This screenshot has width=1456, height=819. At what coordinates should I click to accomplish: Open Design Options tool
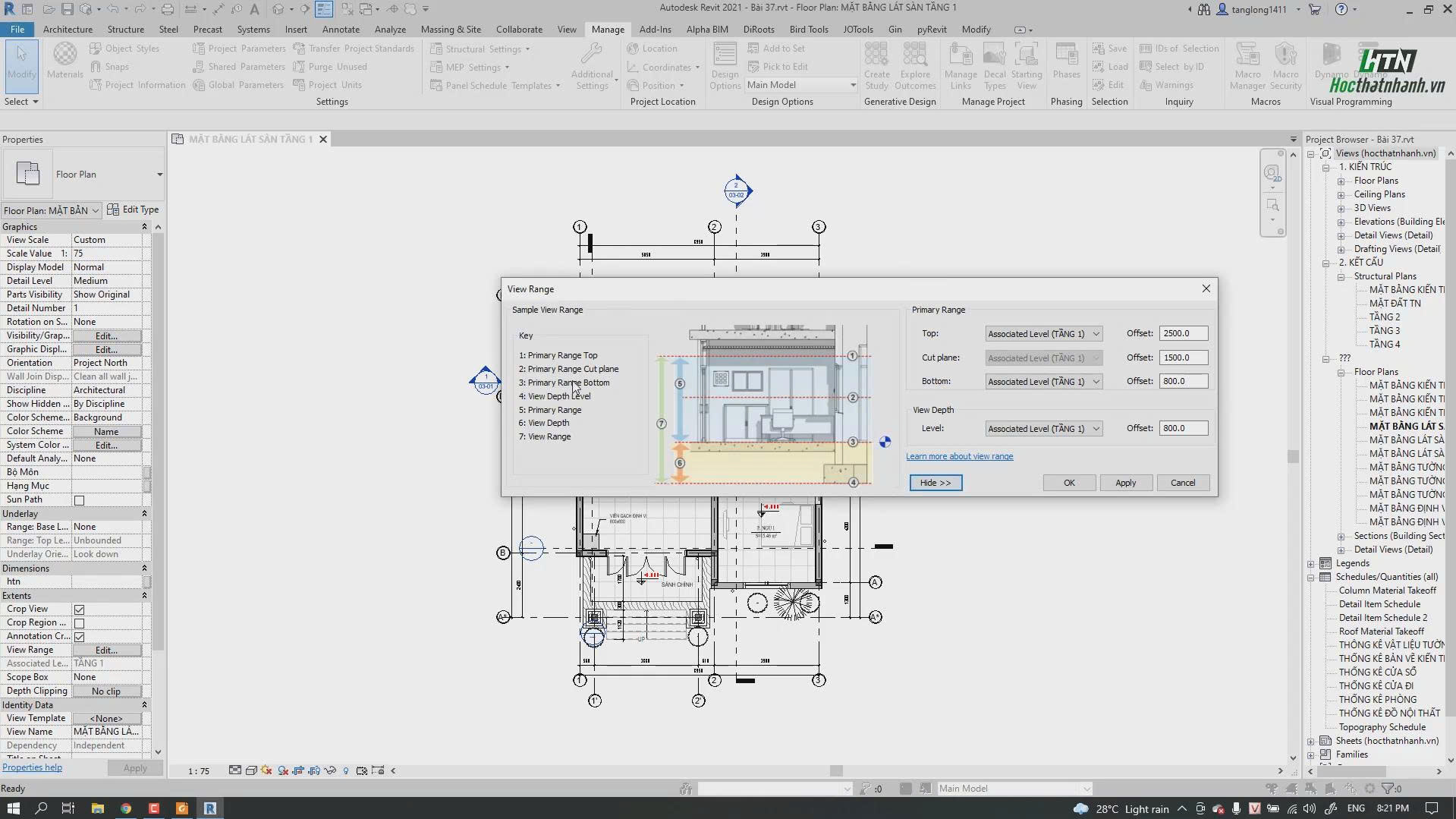click(725, 65)
